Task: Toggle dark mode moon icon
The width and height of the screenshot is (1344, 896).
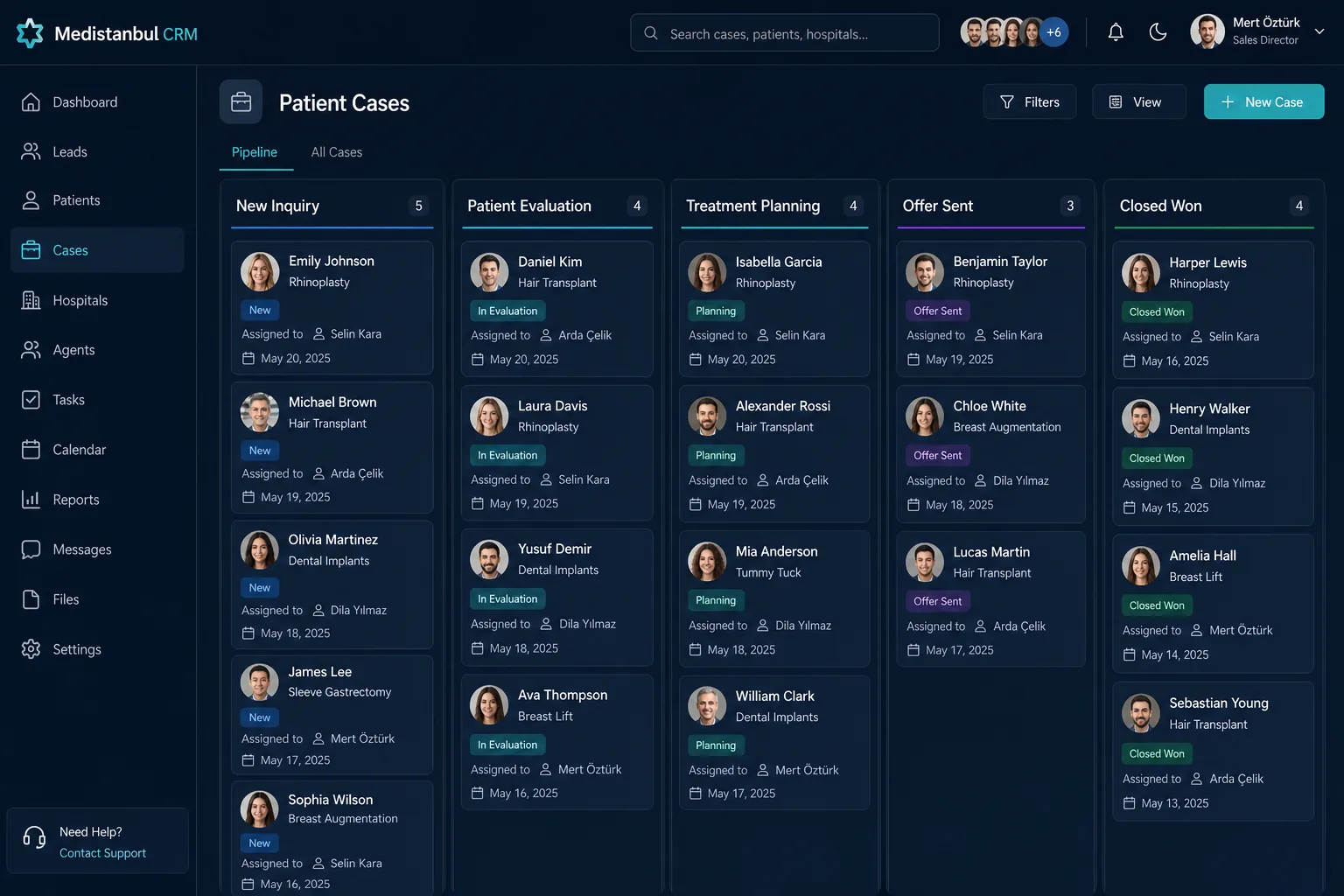Action: [x=1158, y=32]
